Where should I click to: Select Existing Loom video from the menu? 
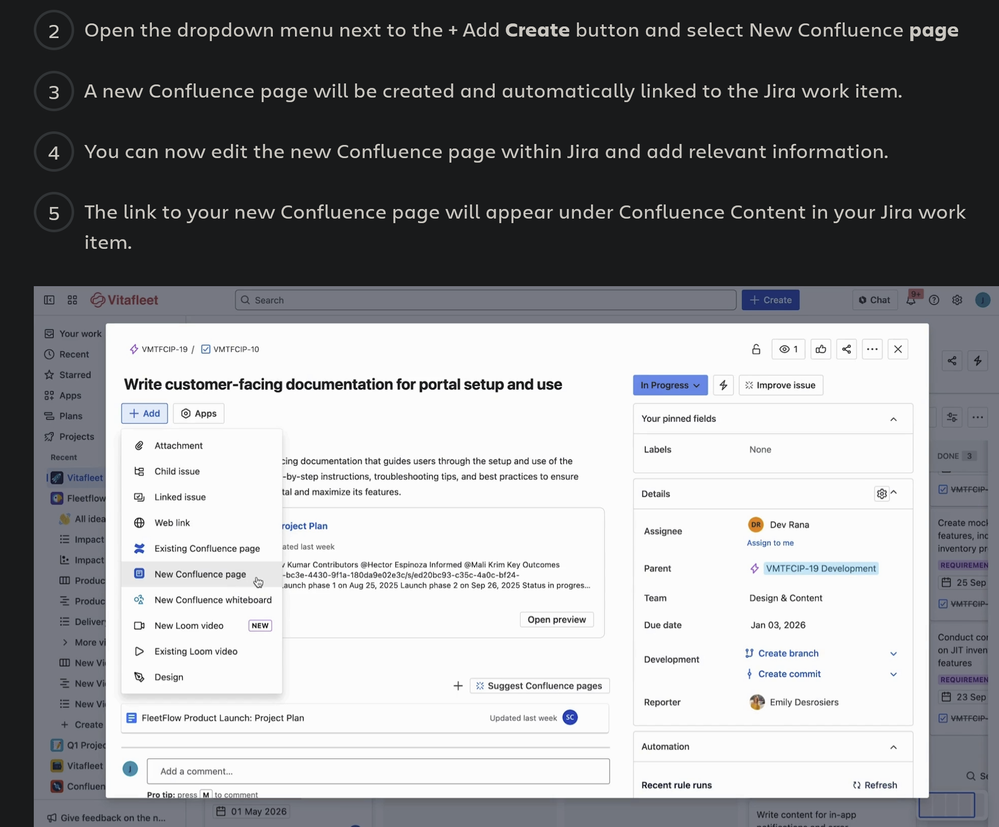click(201, 651)
